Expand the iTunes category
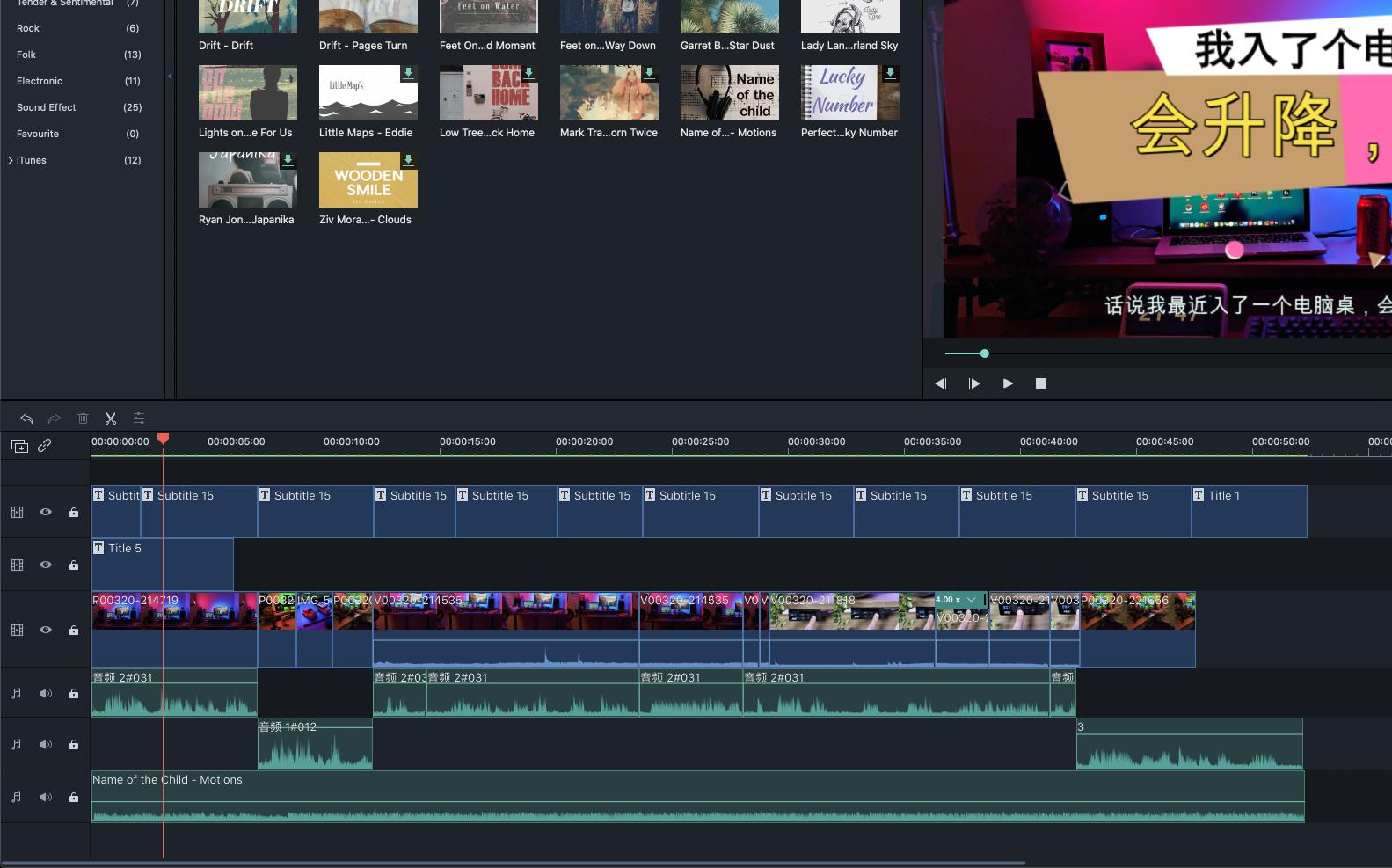The width and height of the screenshot is (1392, 868). click(x=10, y=160)
